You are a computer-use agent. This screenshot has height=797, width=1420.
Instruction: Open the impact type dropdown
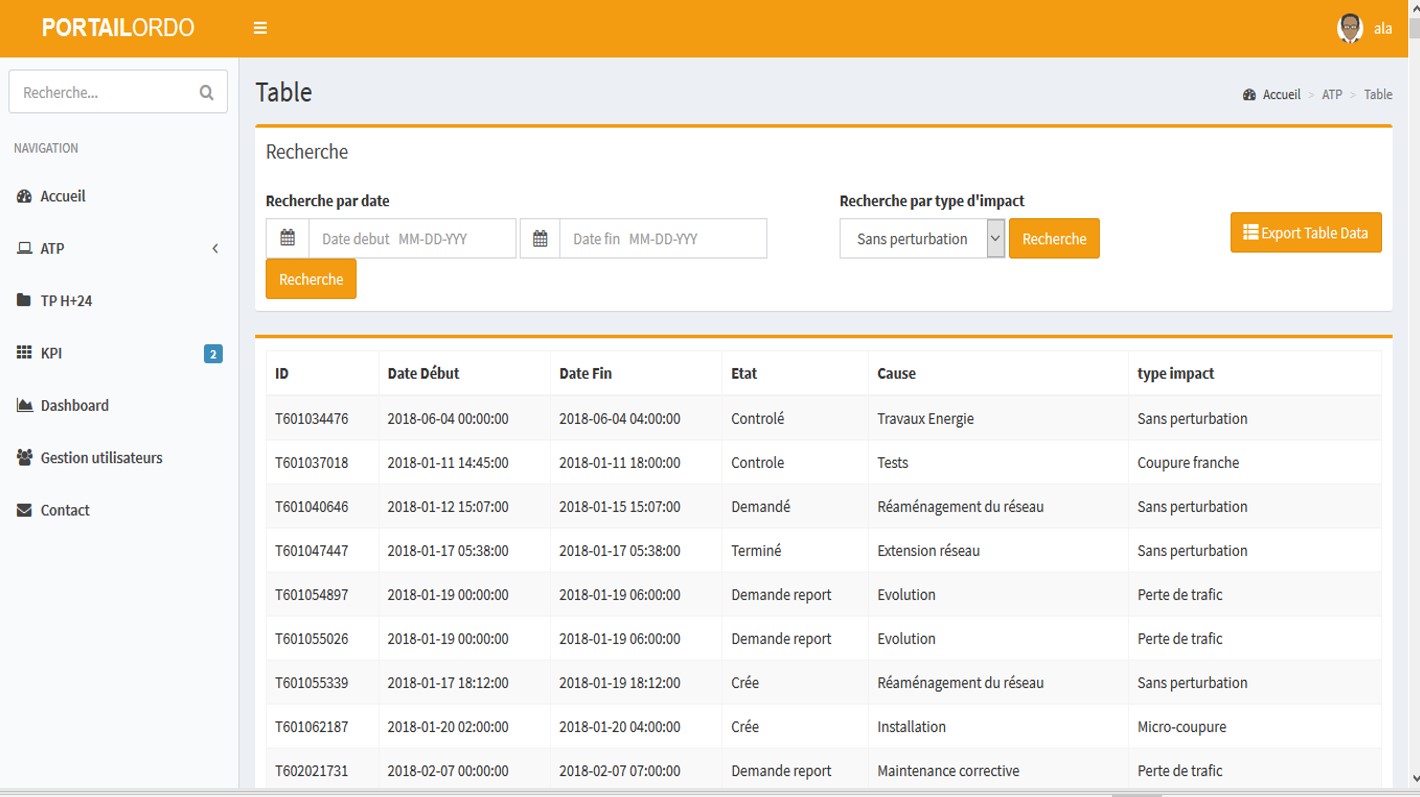(922, 238)
